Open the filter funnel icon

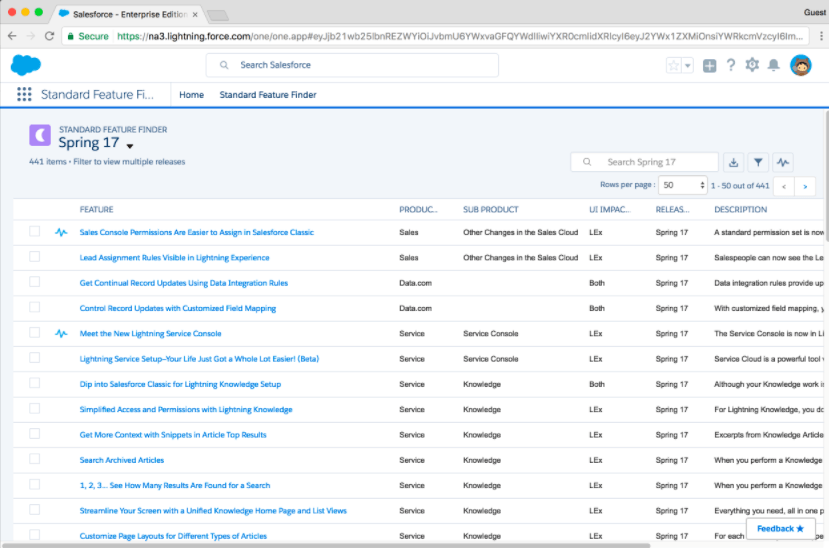coord(758,162)
